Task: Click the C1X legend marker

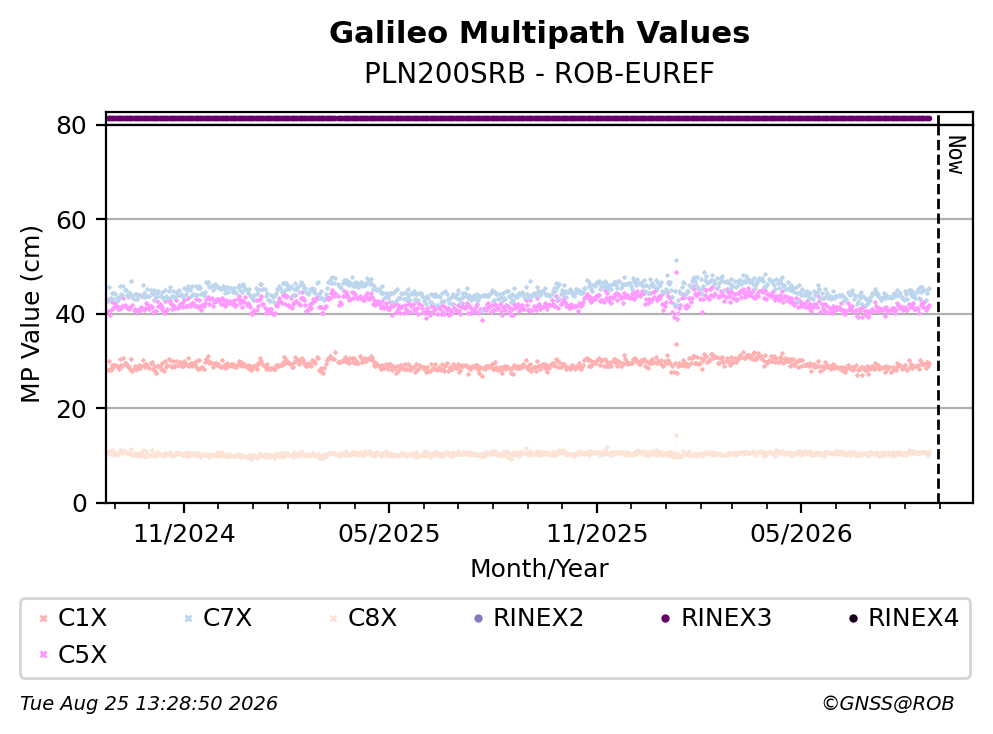Action: [43, 619]
